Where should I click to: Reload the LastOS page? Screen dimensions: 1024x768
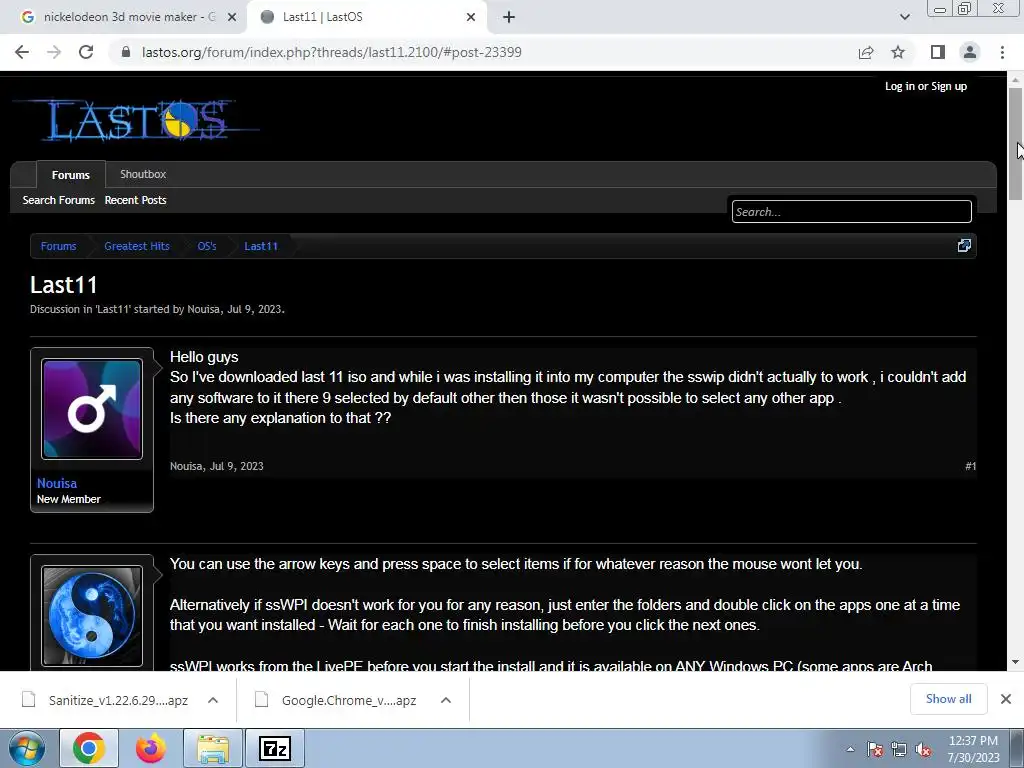(x=86, y=52)
